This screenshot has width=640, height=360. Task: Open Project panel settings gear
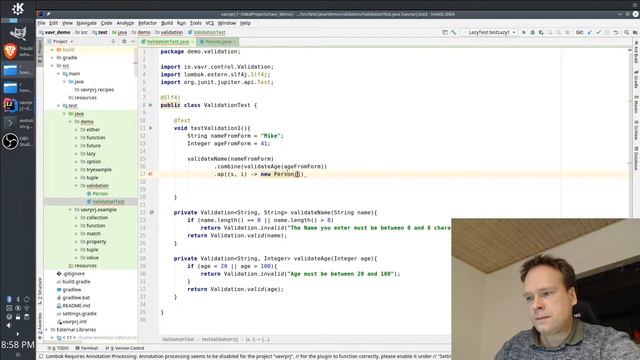(x=124, y=42)
